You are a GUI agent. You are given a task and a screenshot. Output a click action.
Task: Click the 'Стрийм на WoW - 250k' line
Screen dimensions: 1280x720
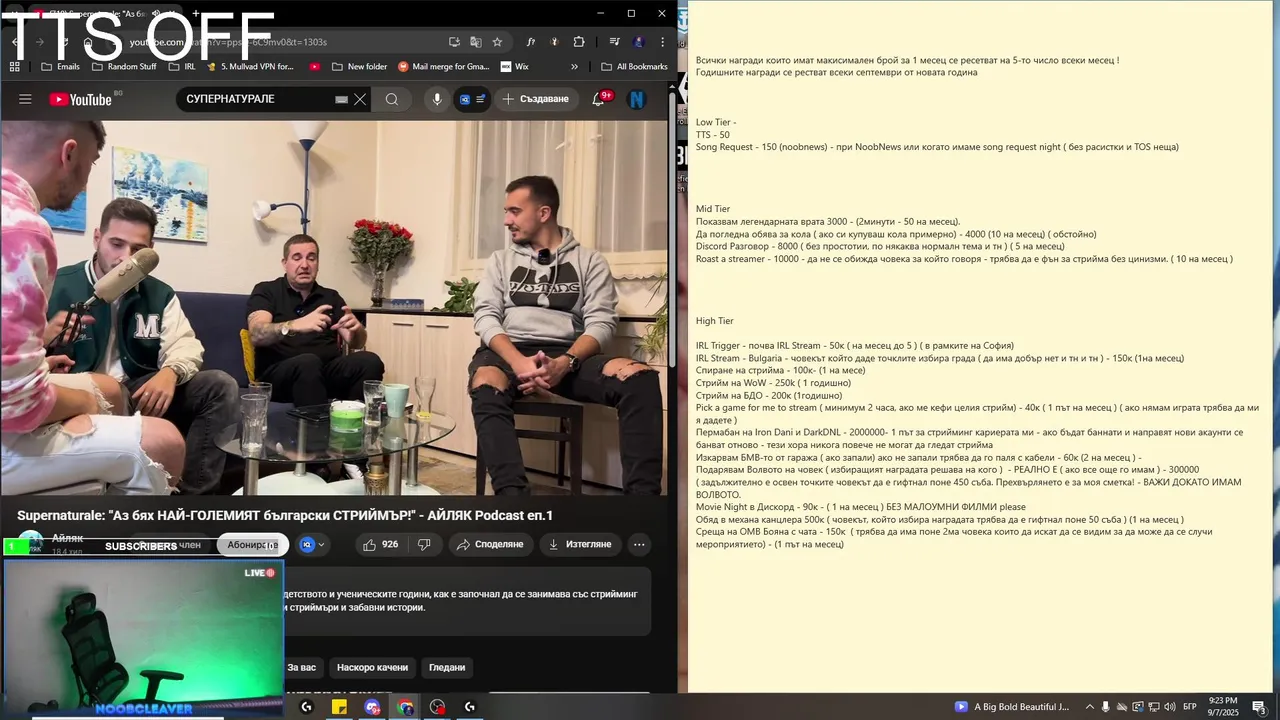pos(774,383)
